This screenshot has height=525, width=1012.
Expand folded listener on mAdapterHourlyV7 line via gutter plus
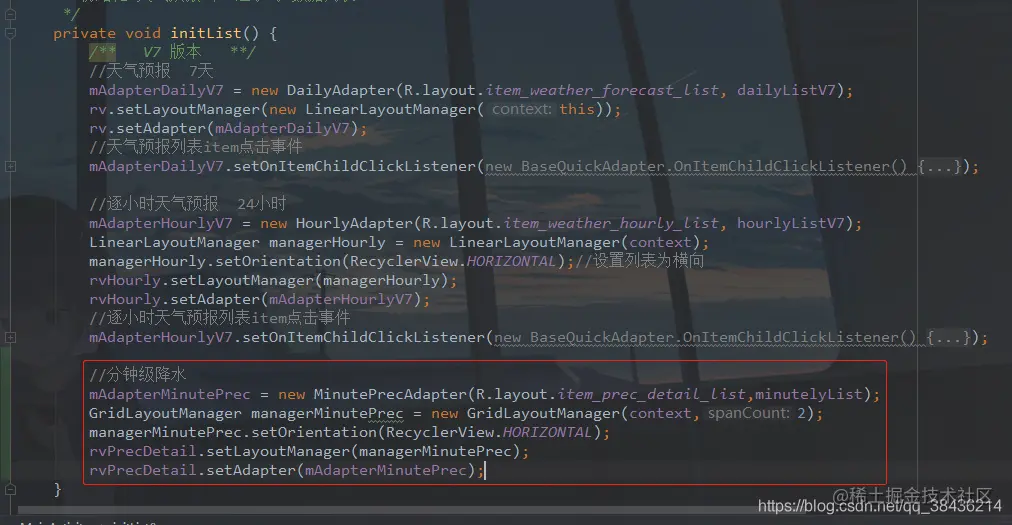click(10, 338)
